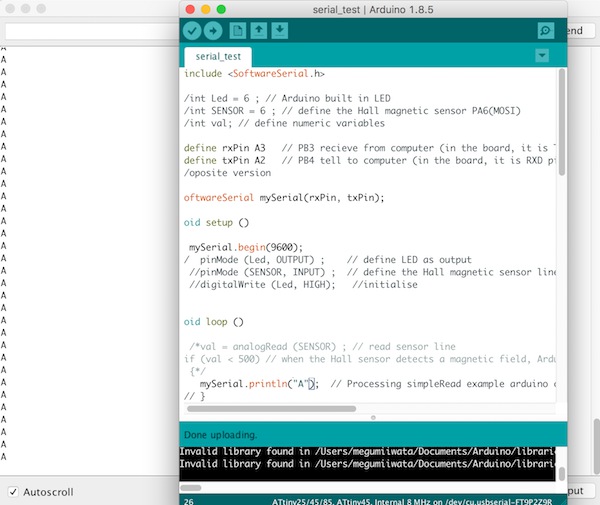Click the 'define rxPin A3' line
This screenshot has width=600, height=505.
370,148
